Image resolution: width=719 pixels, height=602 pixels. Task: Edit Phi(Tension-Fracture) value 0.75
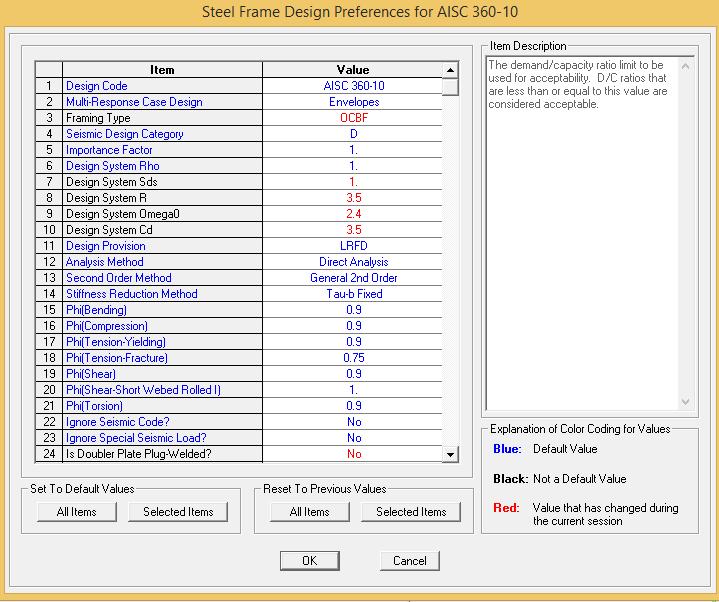pyautogui.click(x=354, y=358)
